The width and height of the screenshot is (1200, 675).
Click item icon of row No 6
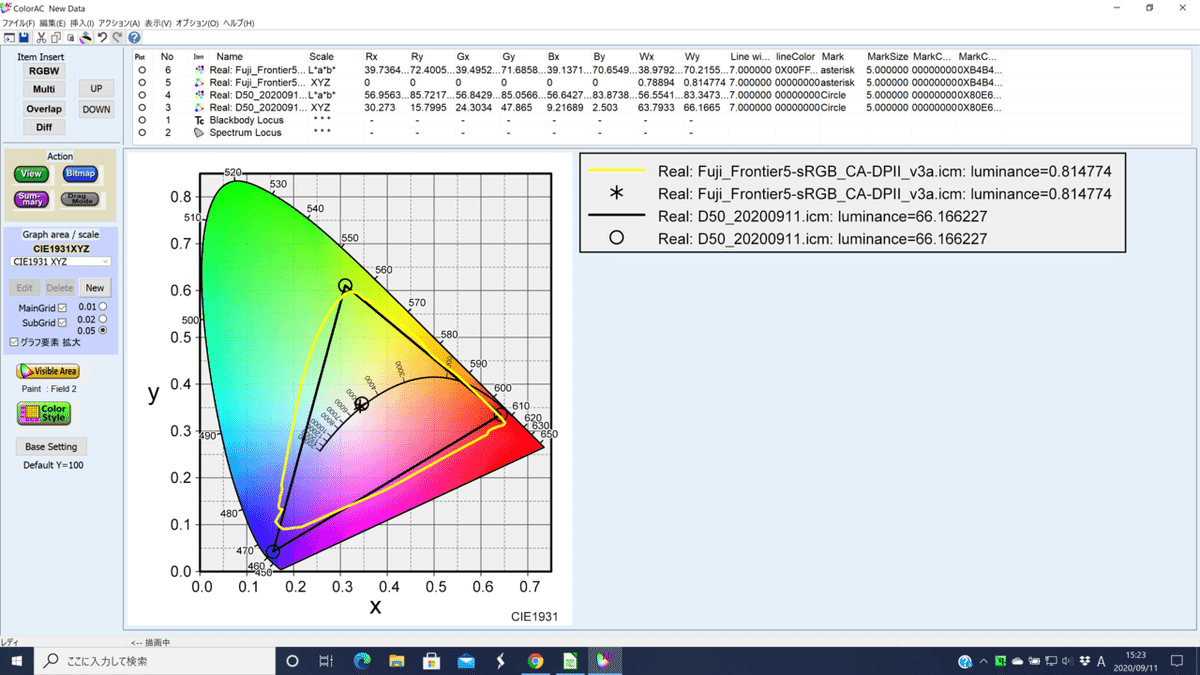coord(198,70)
